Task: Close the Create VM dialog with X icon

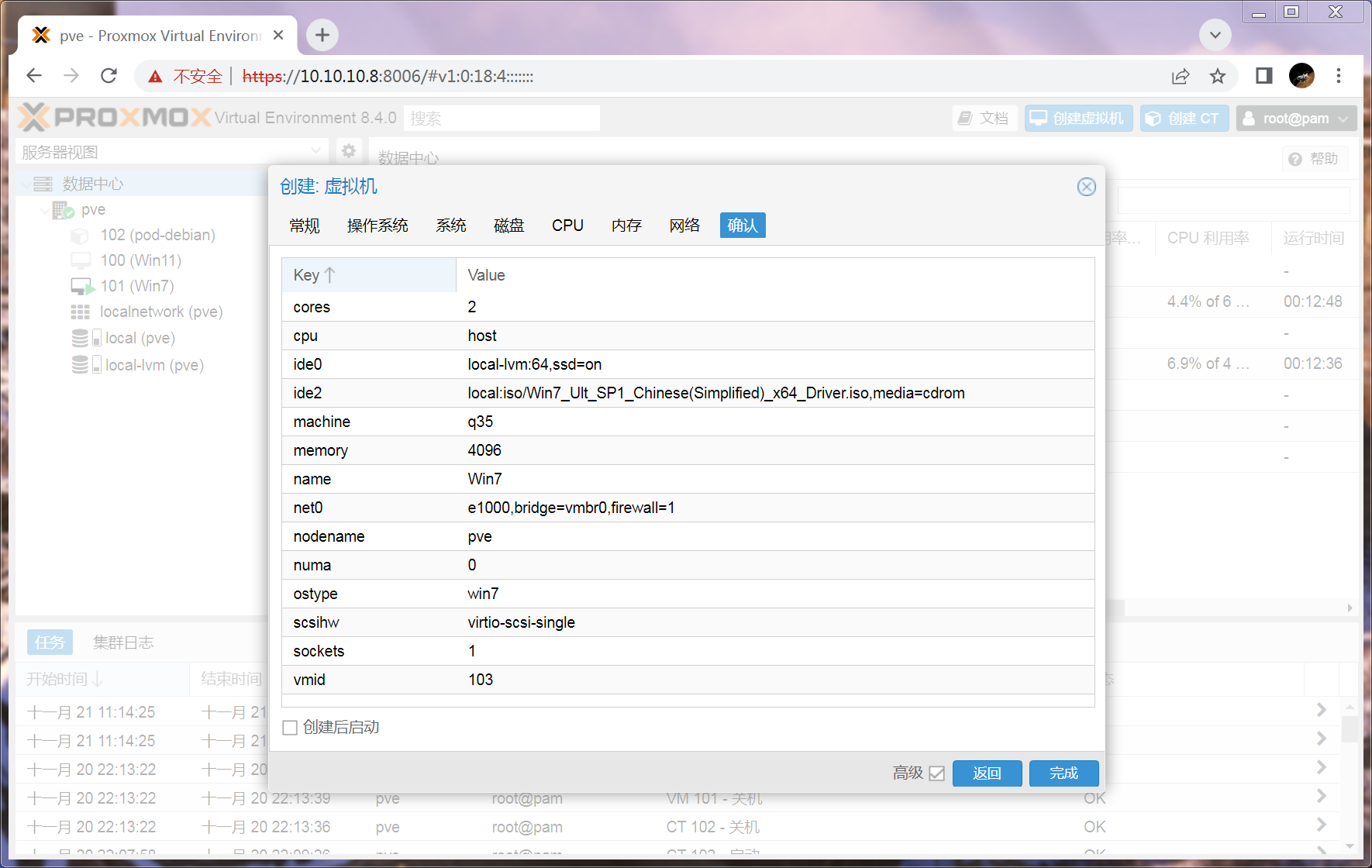Action: (1086, 187)
